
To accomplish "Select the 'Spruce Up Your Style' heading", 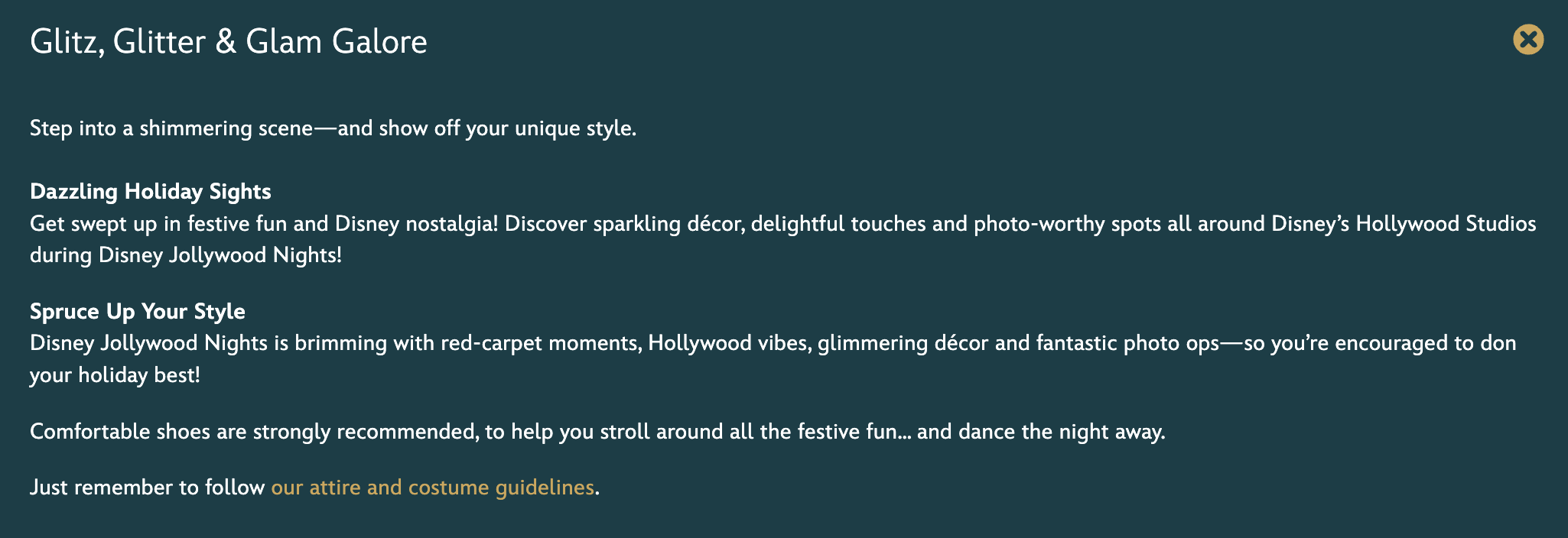I will click(138, 311).
